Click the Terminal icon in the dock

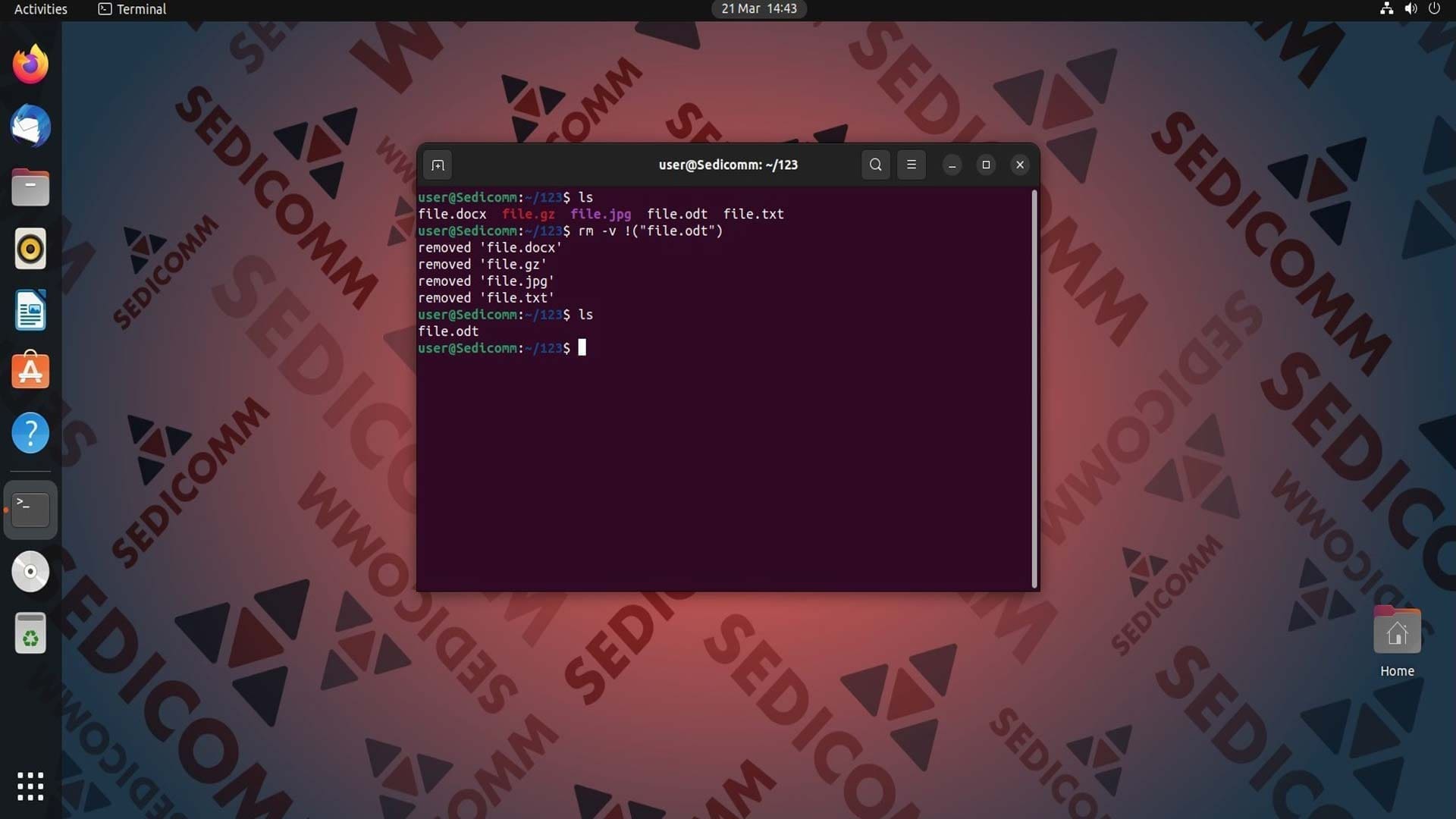coord(30,510)
